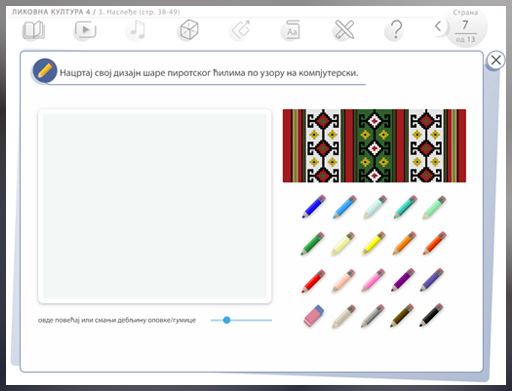Pick the violet-blue pencil
This screenshot has width=512, height=391.
(432, 280)
